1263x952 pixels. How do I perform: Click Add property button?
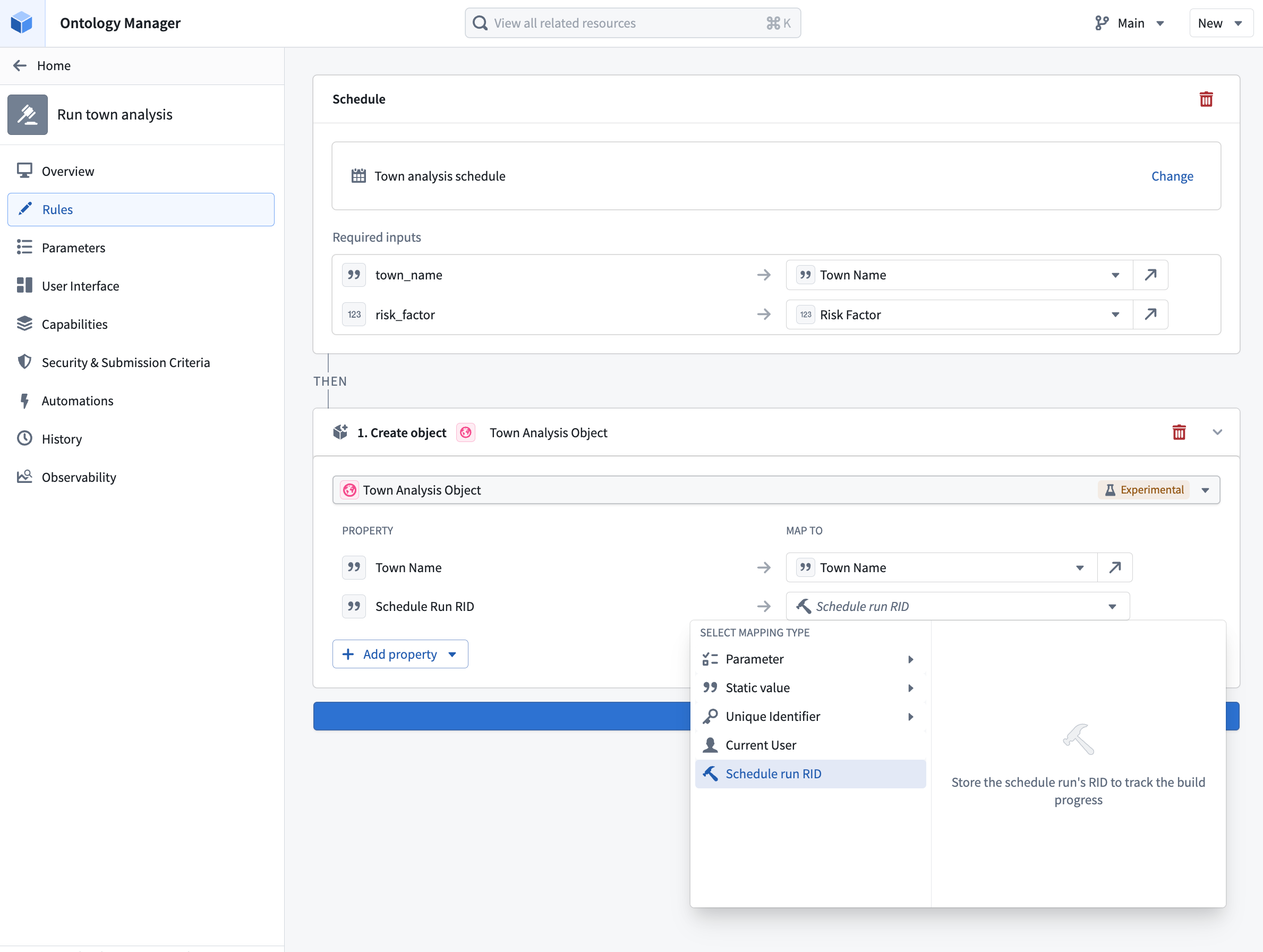coord(400,654)
